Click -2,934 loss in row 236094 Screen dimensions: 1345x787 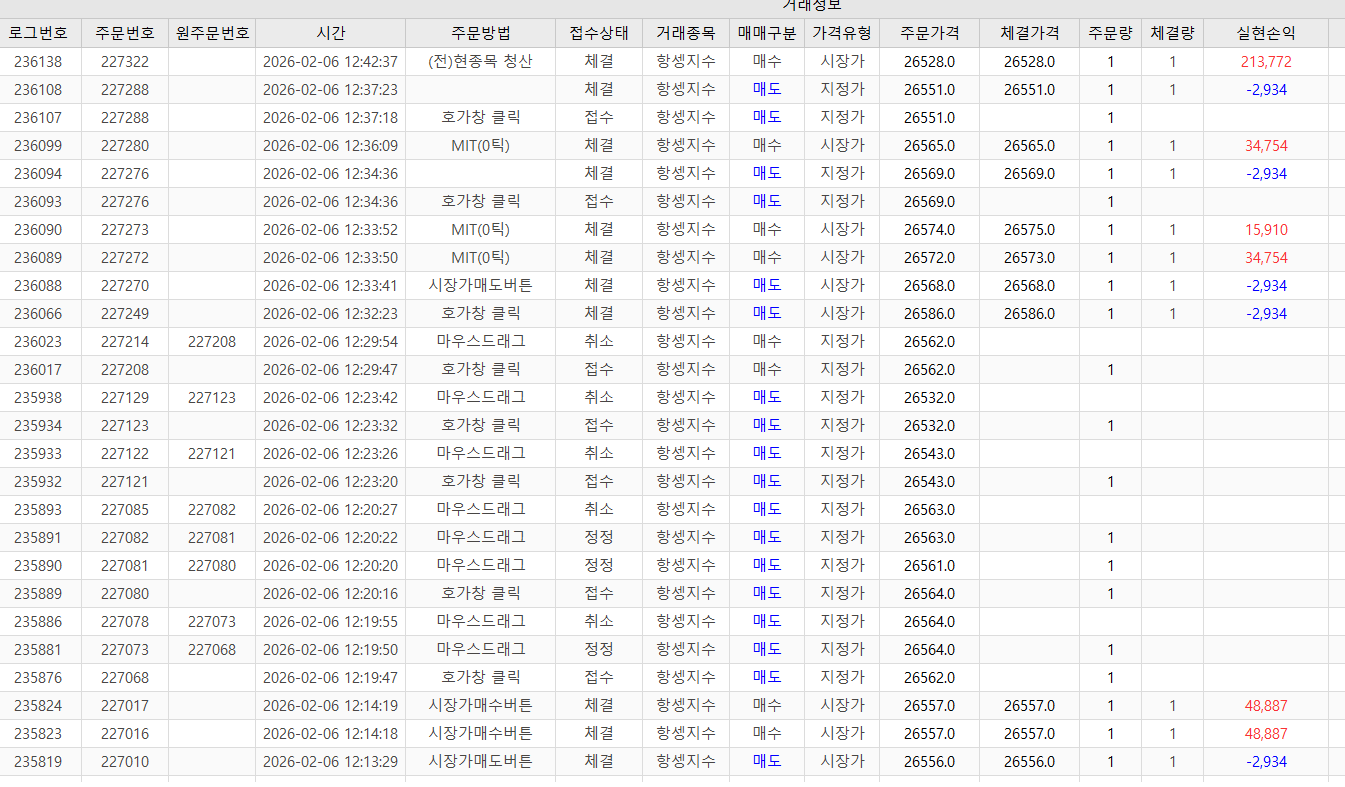pyautogui.click(x=1266, y=173)
